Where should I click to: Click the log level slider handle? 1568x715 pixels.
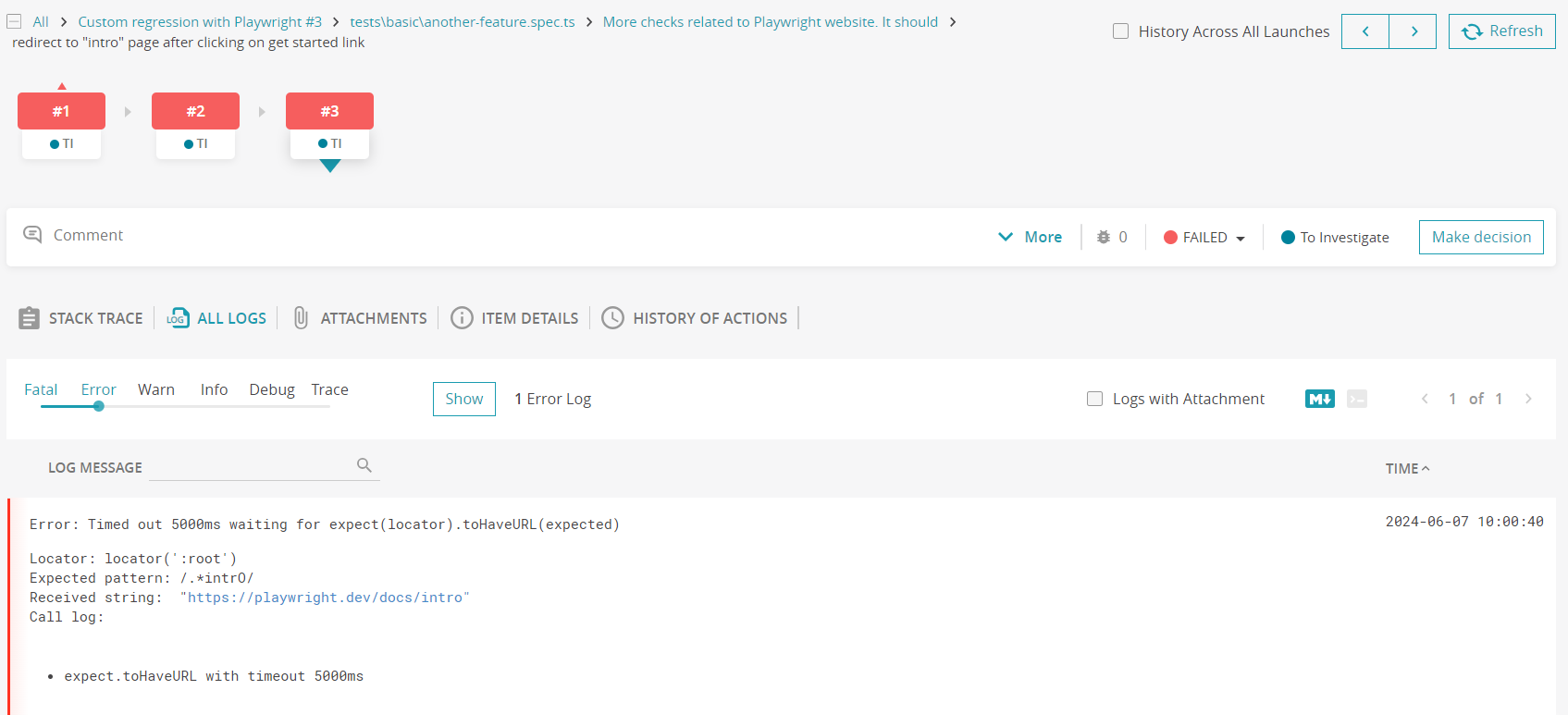pos(98,406)
